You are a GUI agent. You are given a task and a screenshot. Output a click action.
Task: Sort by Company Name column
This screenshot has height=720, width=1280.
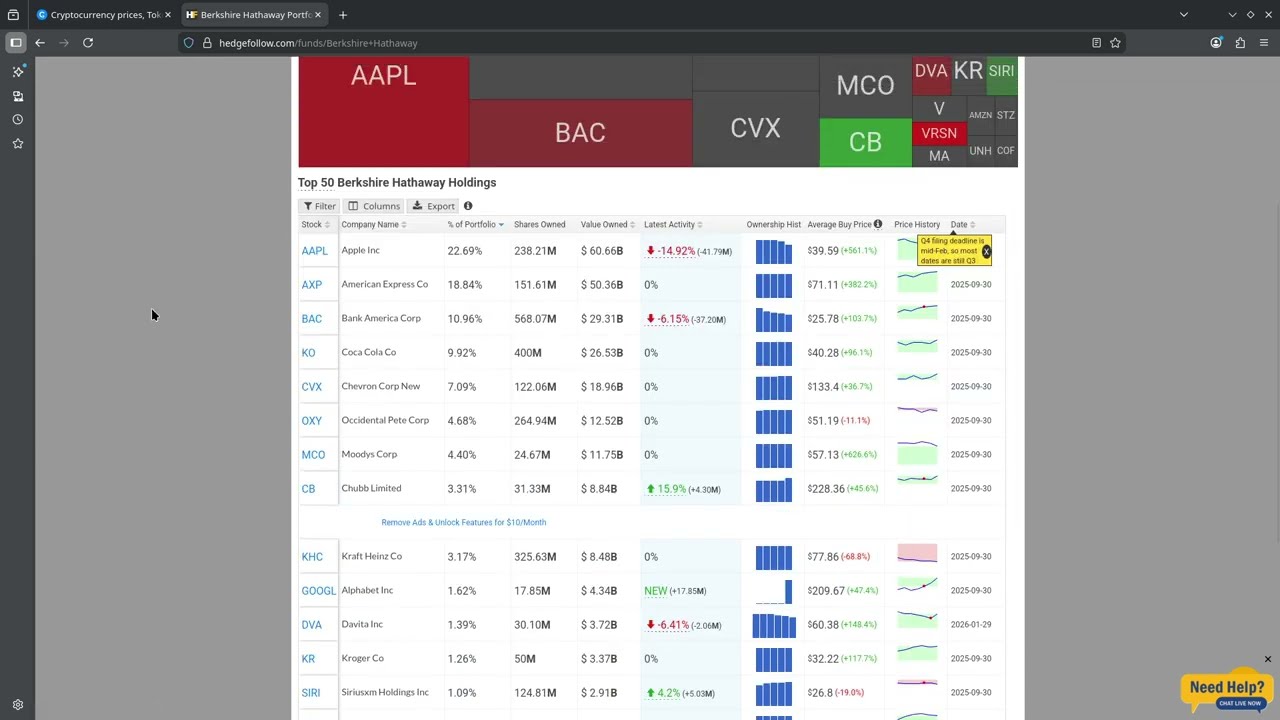click(374, 225)
